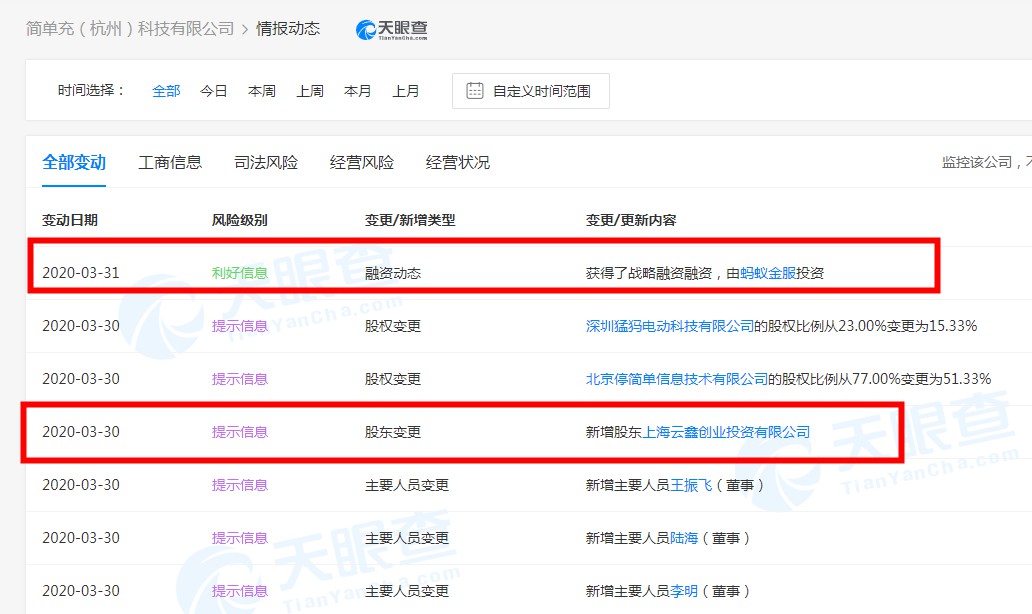This screenshot has width=1032, height=614.
Task: Click 变更/新增类型 column header
Action: point(410,220)
